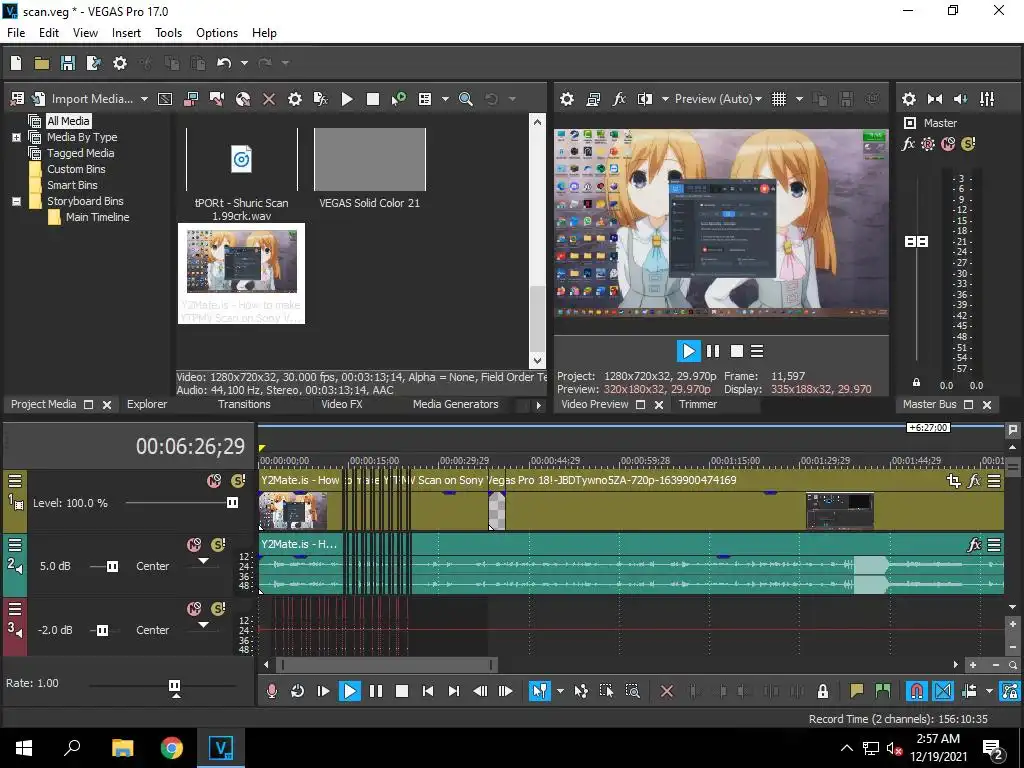Open a project with the folder icon
This screenshot has height=768, width=1024.
(42, 63)
